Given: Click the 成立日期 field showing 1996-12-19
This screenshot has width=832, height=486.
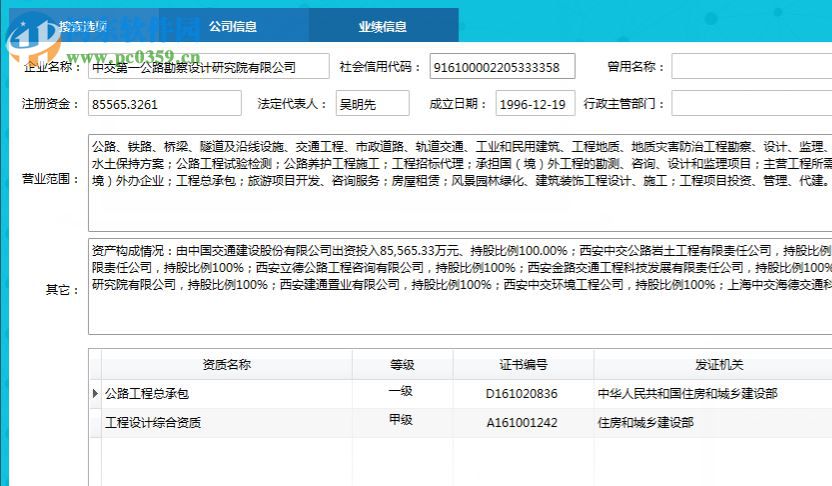Looking at the screenshot, I should (535, 103).
